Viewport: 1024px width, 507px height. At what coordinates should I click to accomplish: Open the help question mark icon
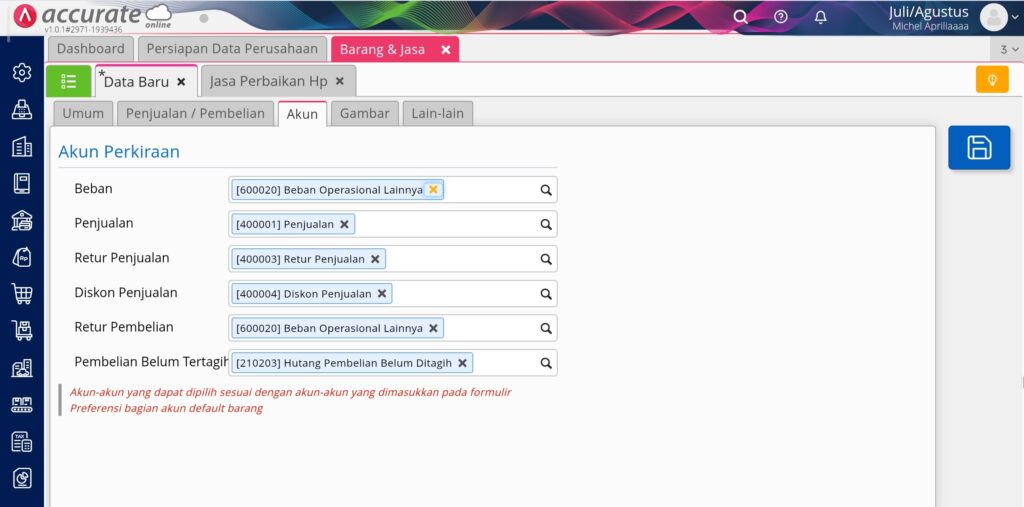tap(780, 17)
